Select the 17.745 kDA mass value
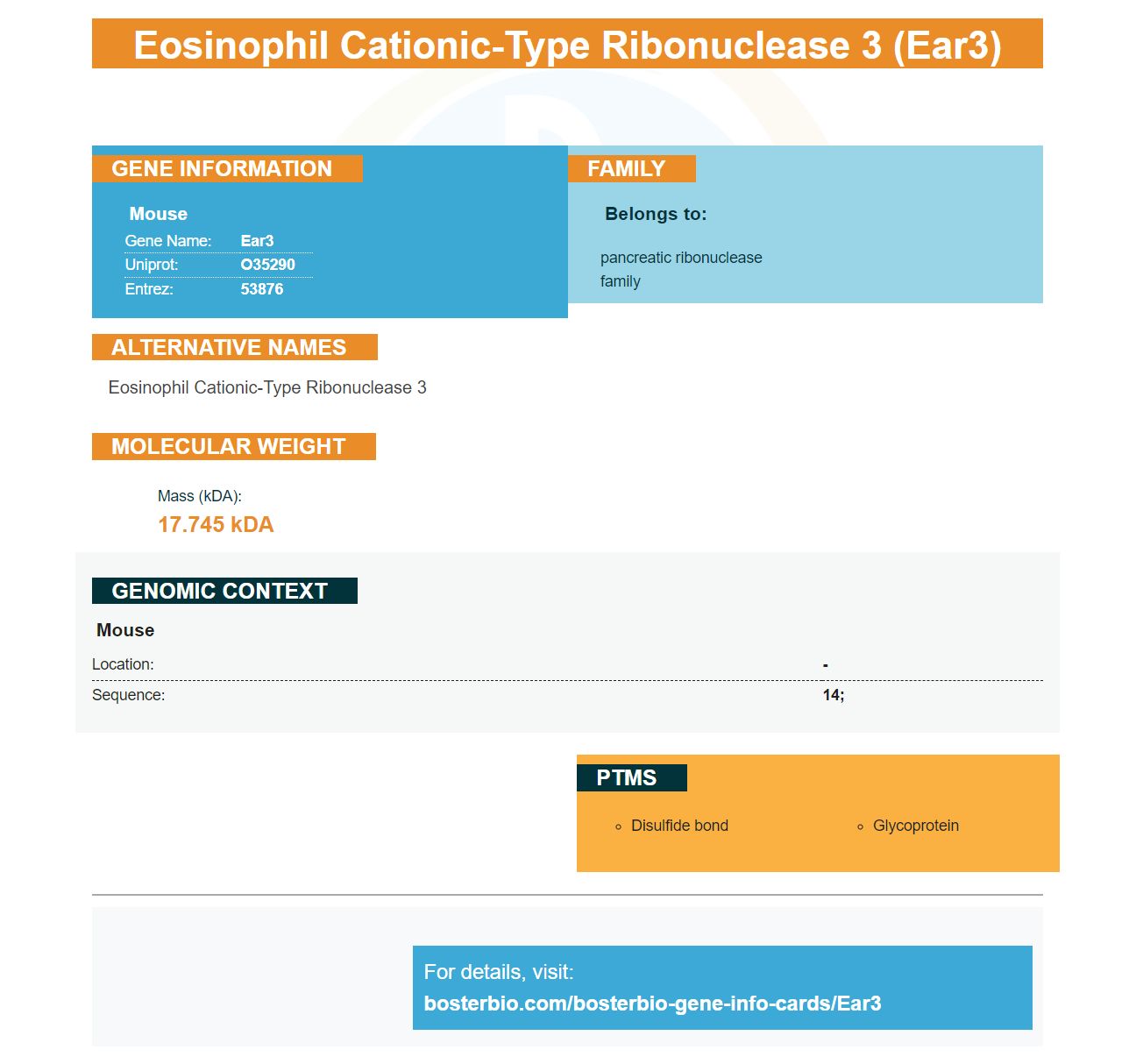This screenshot has height=1064, width=1129. click(216, 524)
